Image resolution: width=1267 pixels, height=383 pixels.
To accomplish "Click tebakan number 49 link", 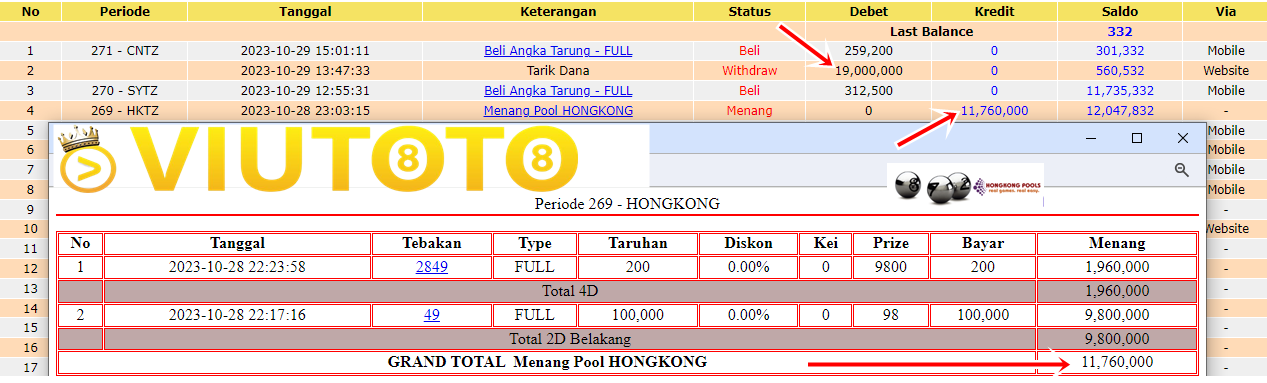I will (x=432, y=314).
